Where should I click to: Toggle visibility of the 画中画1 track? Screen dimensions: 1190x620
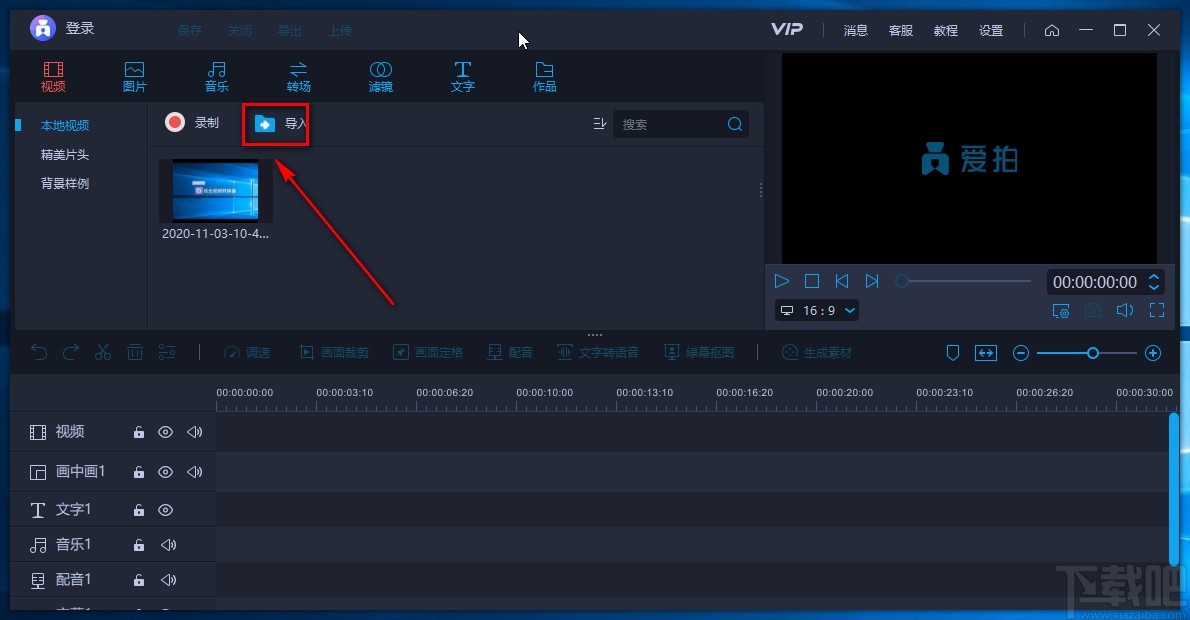coord(165,472)
